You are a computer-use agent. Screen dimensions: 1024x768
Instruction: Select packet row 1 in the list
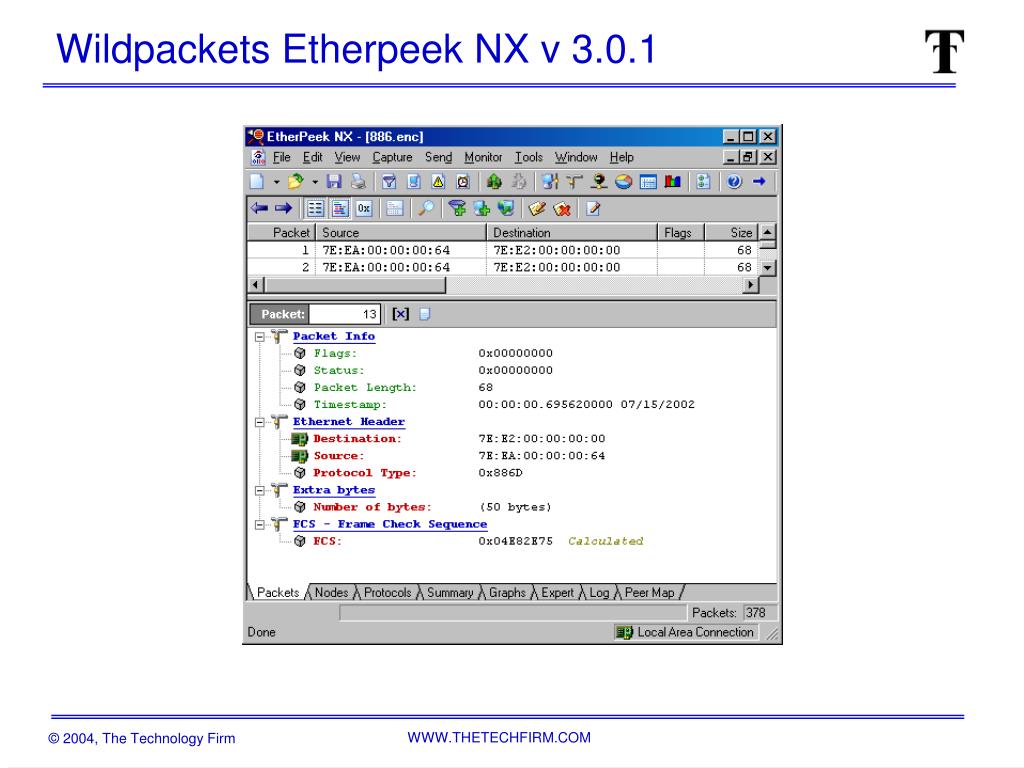click(502, 250)
